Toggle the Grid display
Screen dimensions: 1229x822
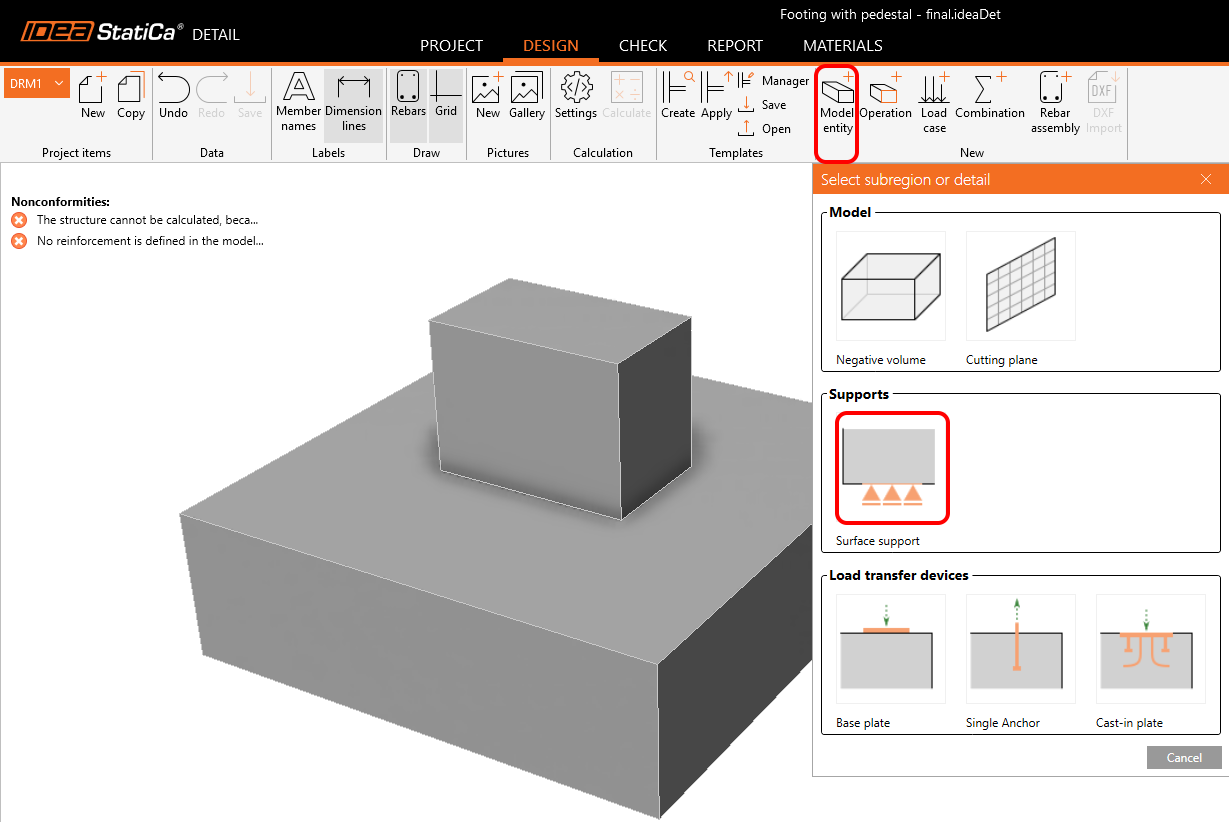pyautogui.click(x=446, y=97)
